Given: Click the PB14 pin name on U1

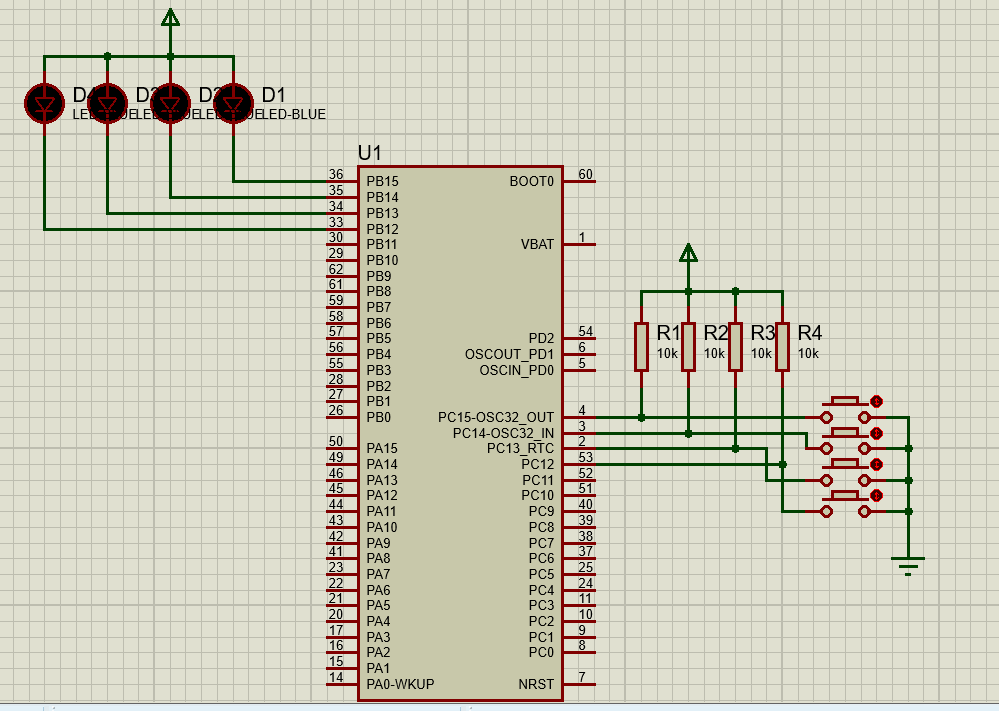Looking at the screenshot, I should point(382,198).
